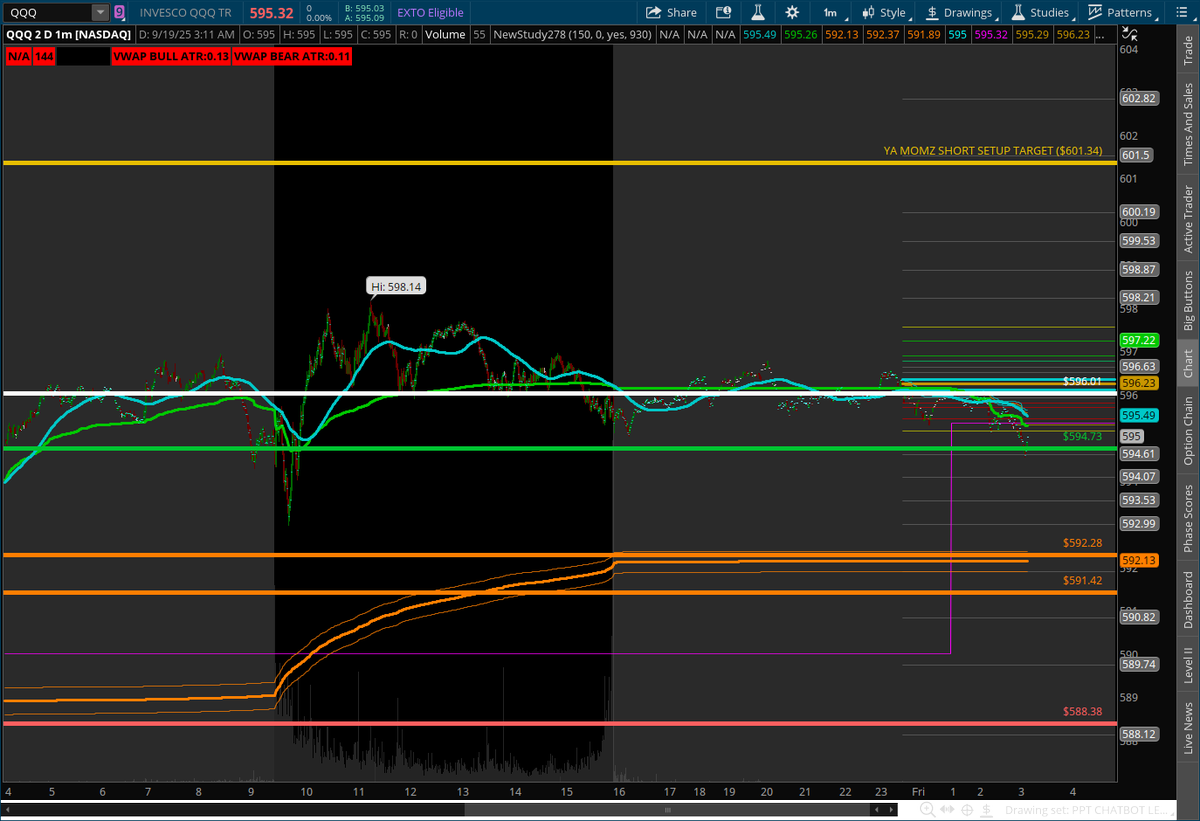Click the 595.49 cyan axis price bubble

coord(1140,415)
